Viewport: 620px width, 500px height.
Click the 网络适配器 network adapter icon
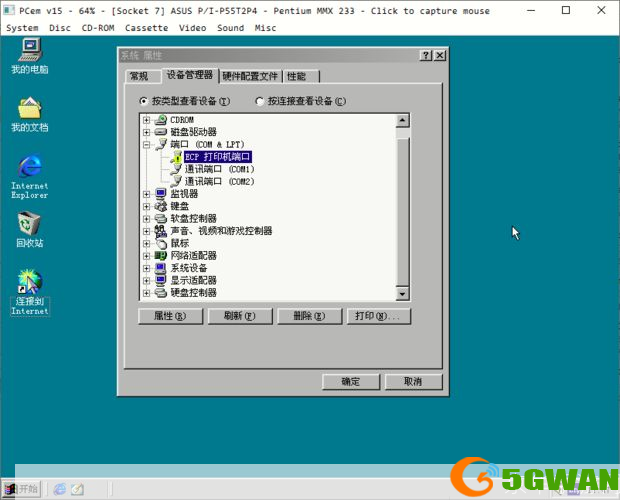pyautogui.click(x=161, y=256)
